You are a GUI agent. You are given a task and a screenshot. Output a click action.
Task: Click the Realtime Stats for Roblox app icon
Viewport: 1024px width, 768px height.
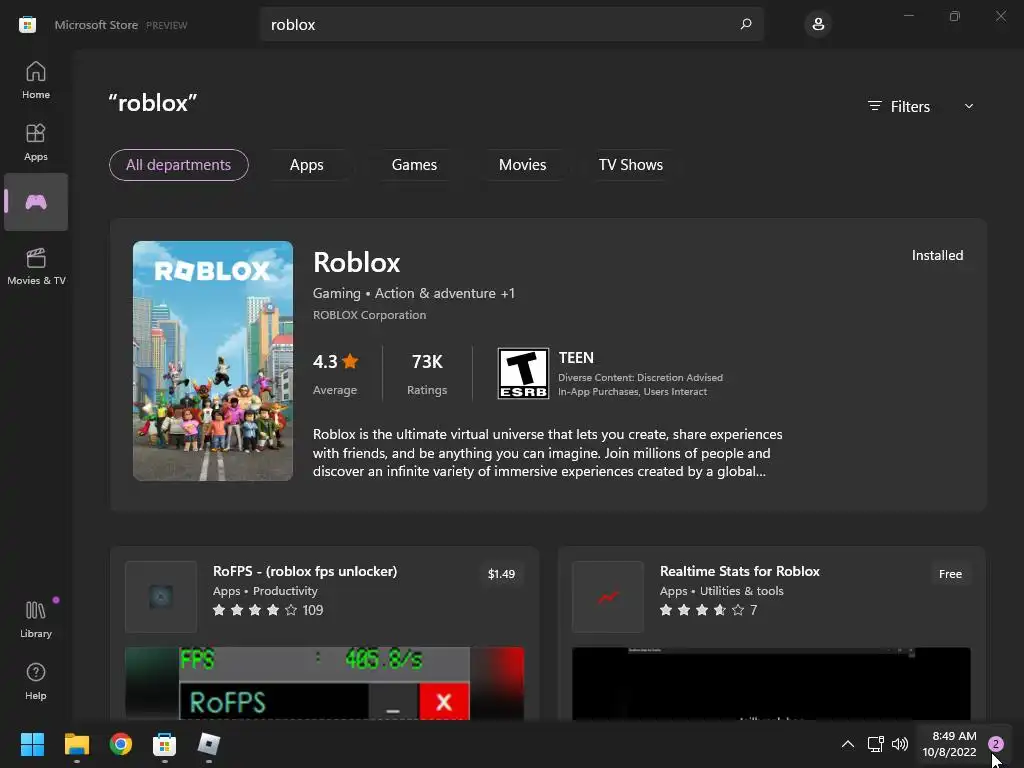click(608, 596)
